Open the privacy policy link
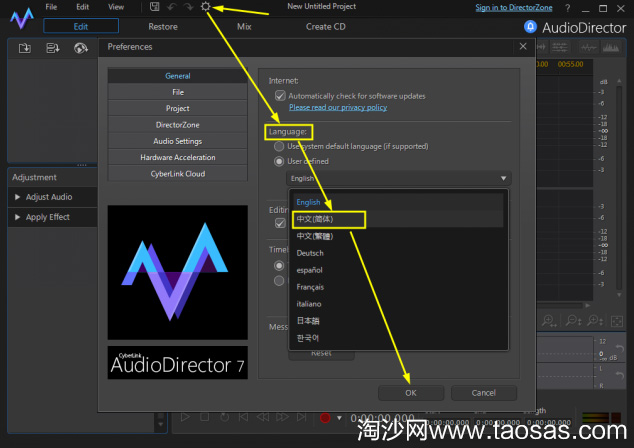634x448 pixels. click(338, 108)
